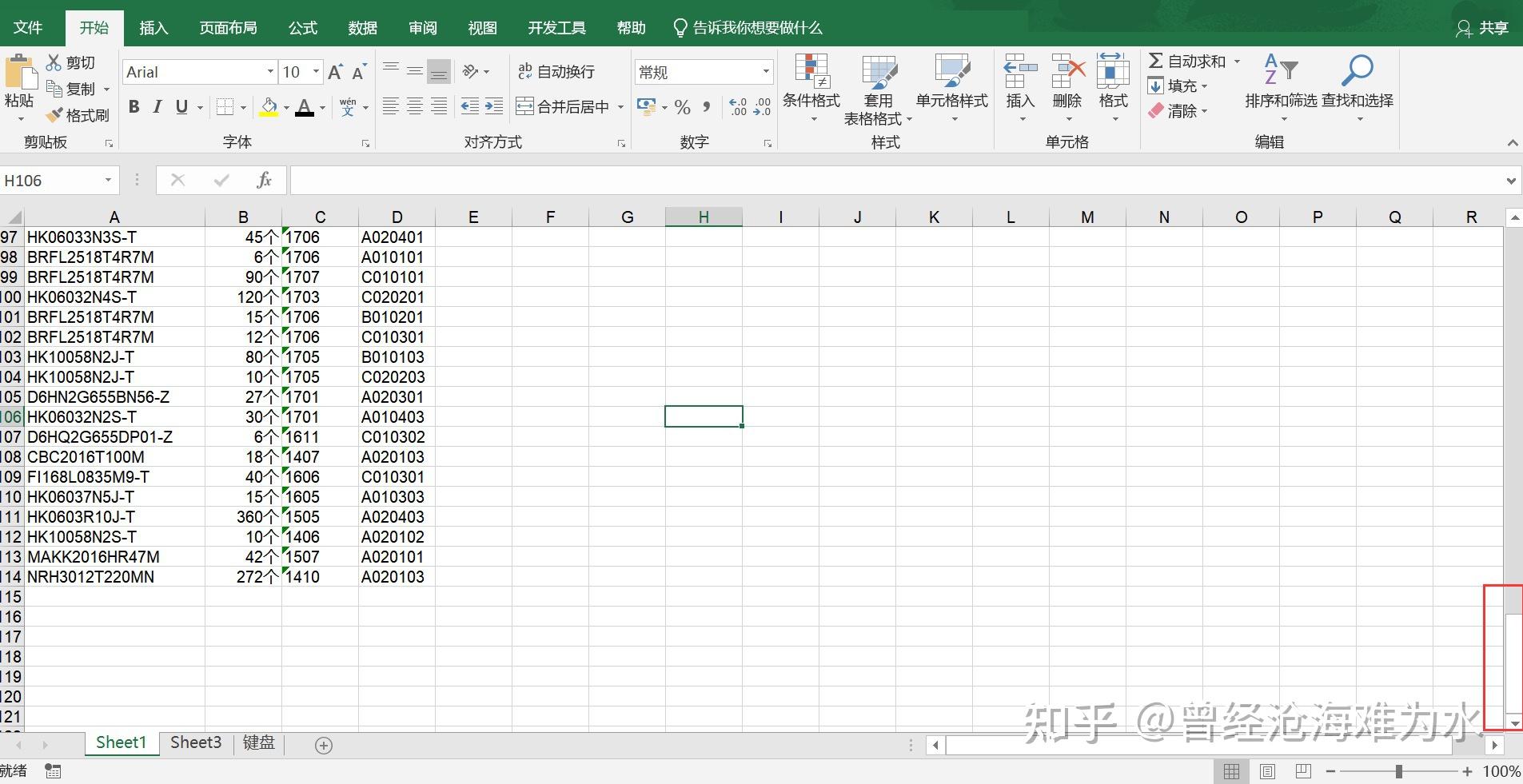Viewport: 1523px width, 784px height.
Task: Open the alignment settings dialog launcher
Action: pos(621,144)
